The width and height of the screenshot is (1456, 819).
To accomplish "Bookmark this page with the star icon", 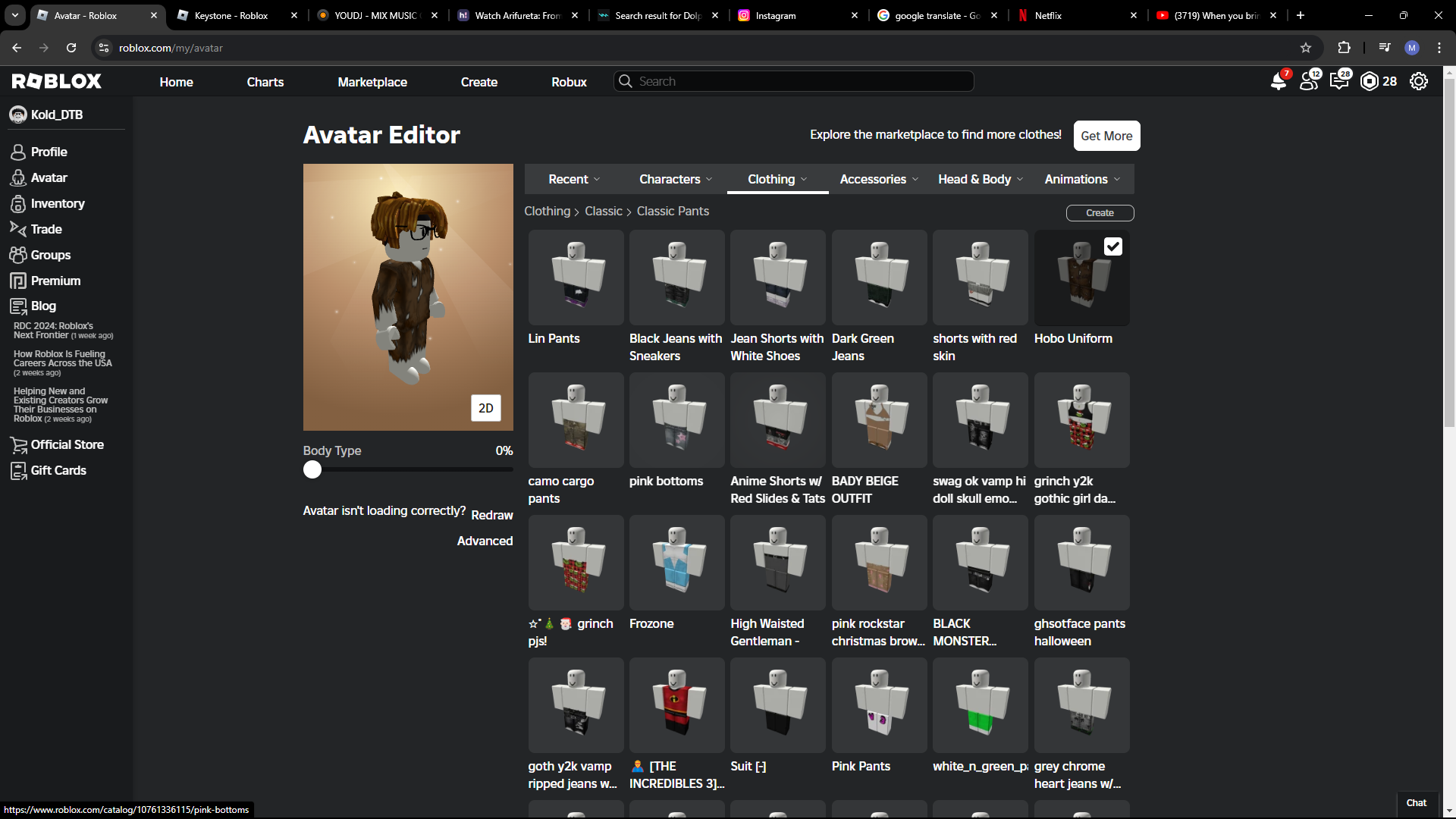I will coord(1306,48).
